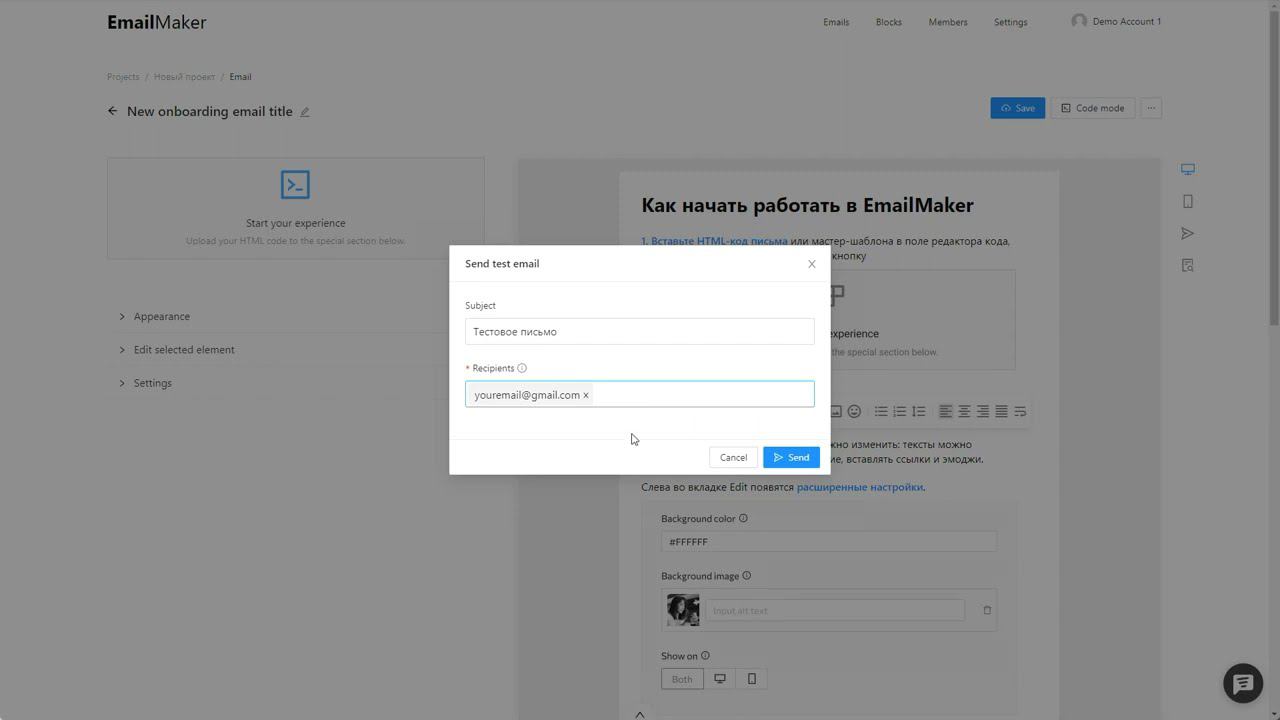The image size is (1280, 720).
Task: Align text center
Action: (x=964, y=411)
